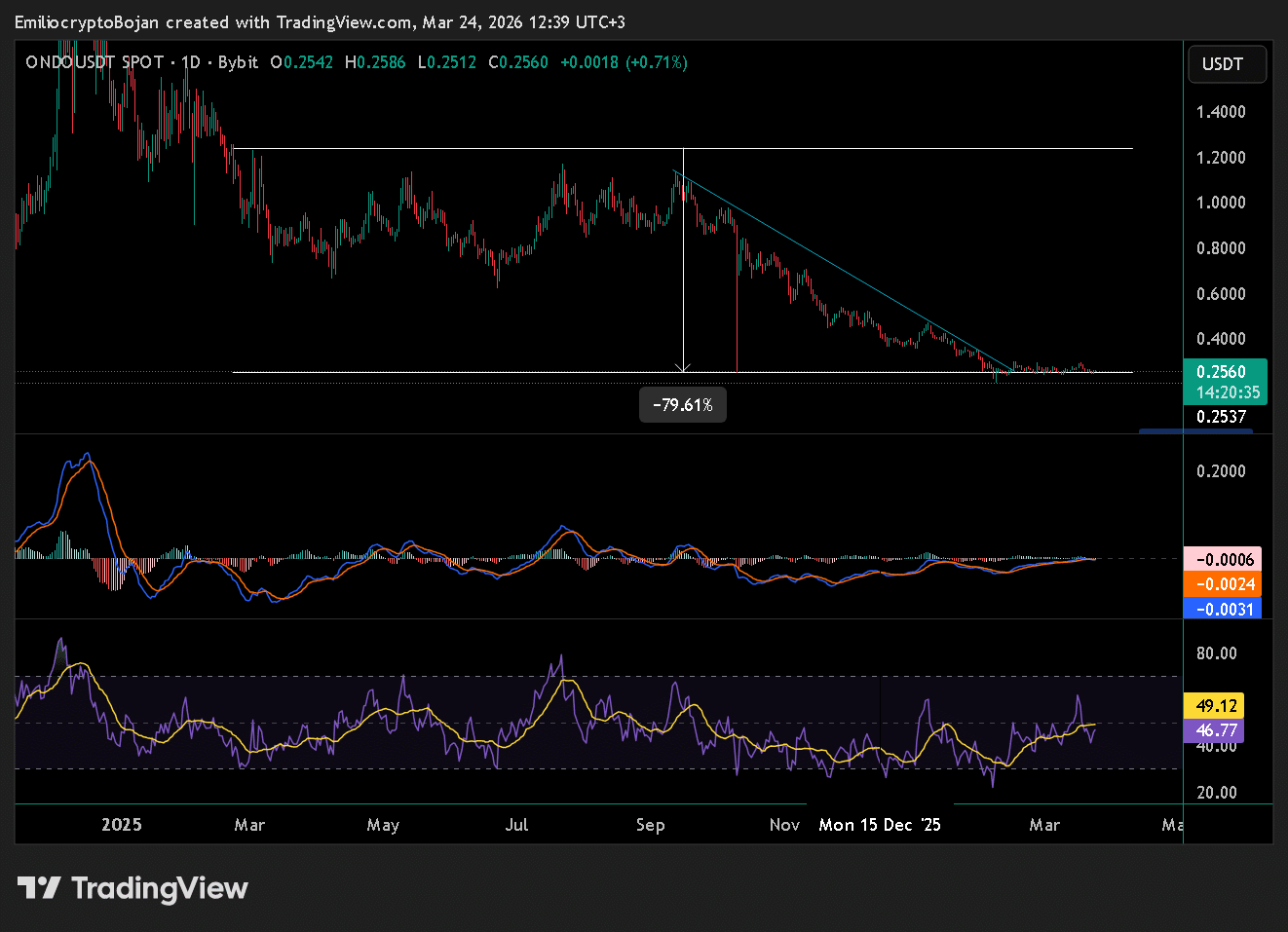This screenshot has height=932, width=1288.
Task: Click the ONDOUSDT SPOT symbol title
Action: pos(95,62)
